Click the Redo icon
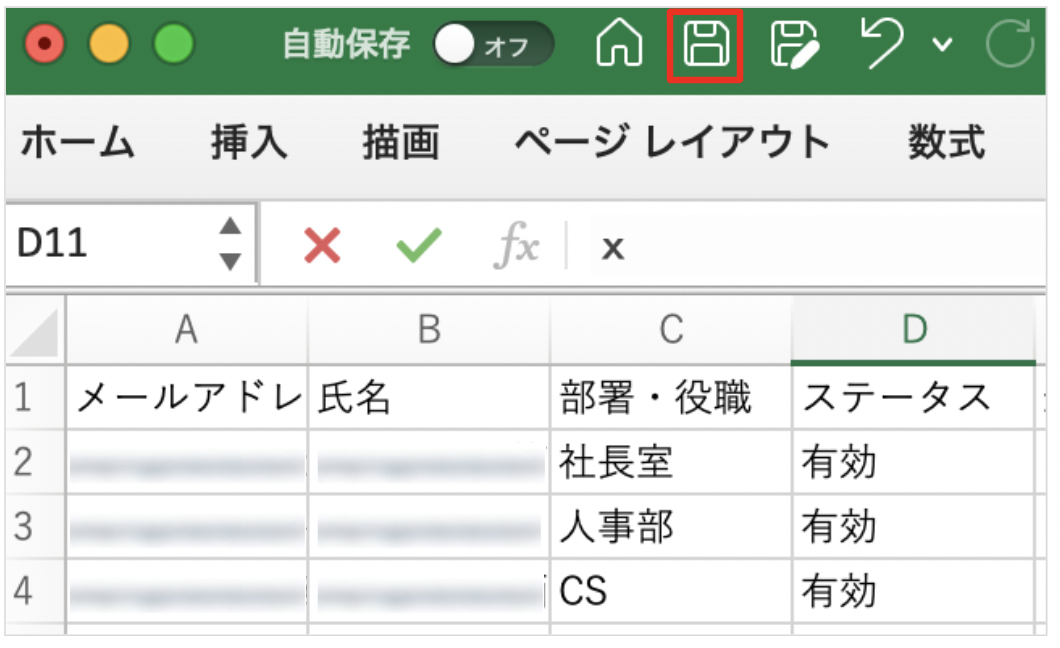 1010,44
